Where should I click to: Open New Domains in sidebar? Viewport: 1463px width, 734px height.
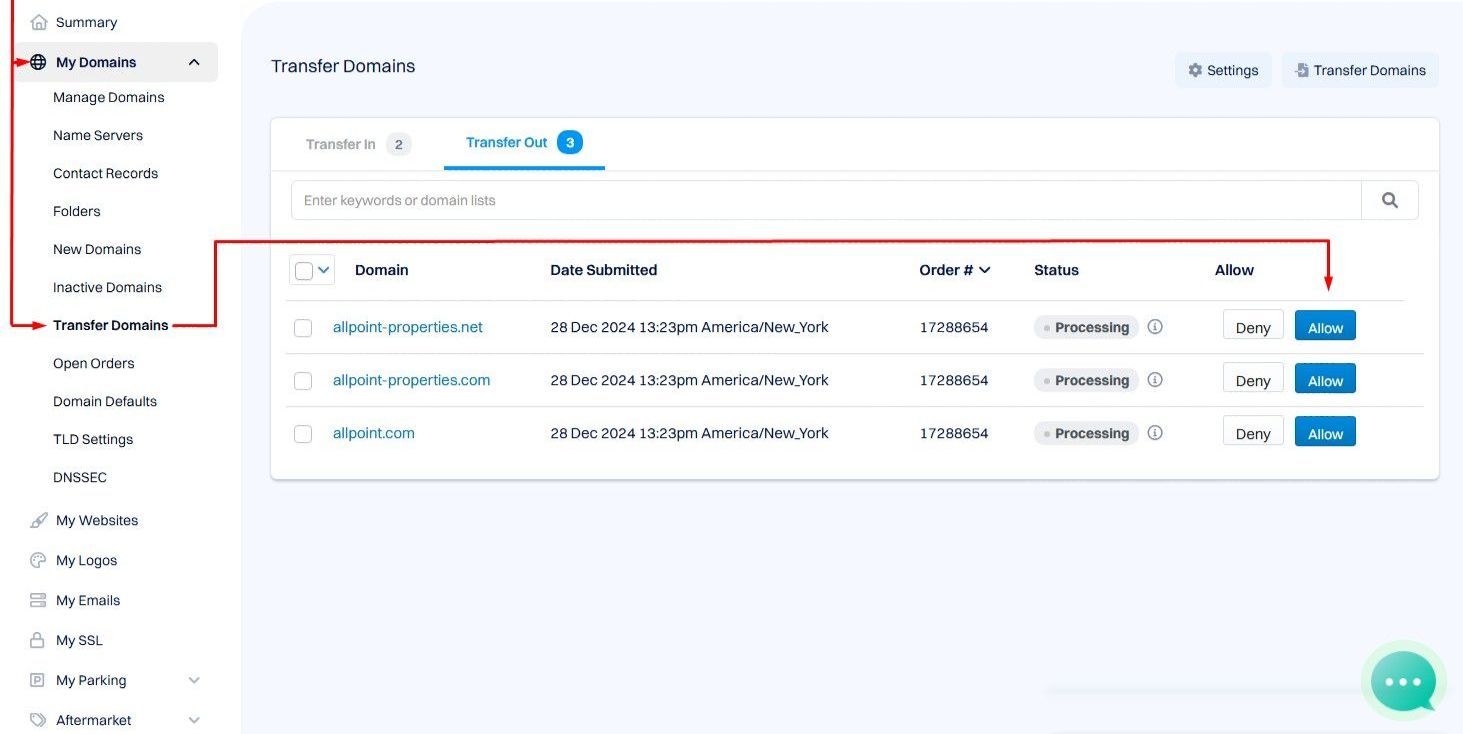click(97, 249)
